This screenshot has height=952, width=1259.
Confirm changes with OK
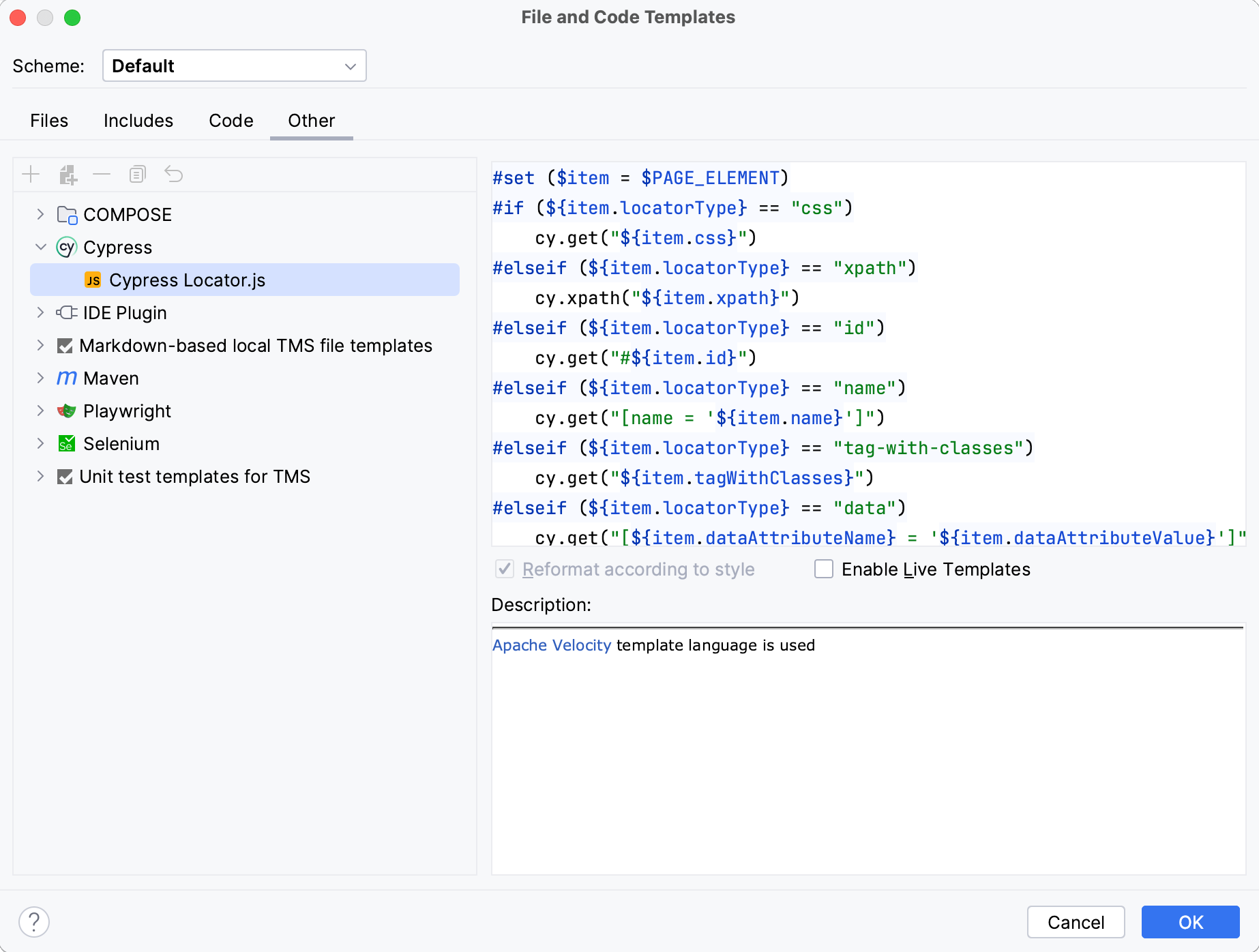click(1189, 922)
